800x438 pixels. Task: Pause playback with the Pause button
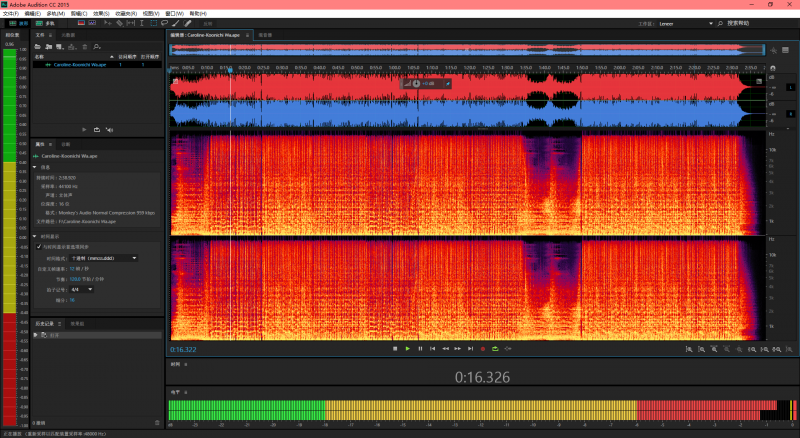point(420,348)
